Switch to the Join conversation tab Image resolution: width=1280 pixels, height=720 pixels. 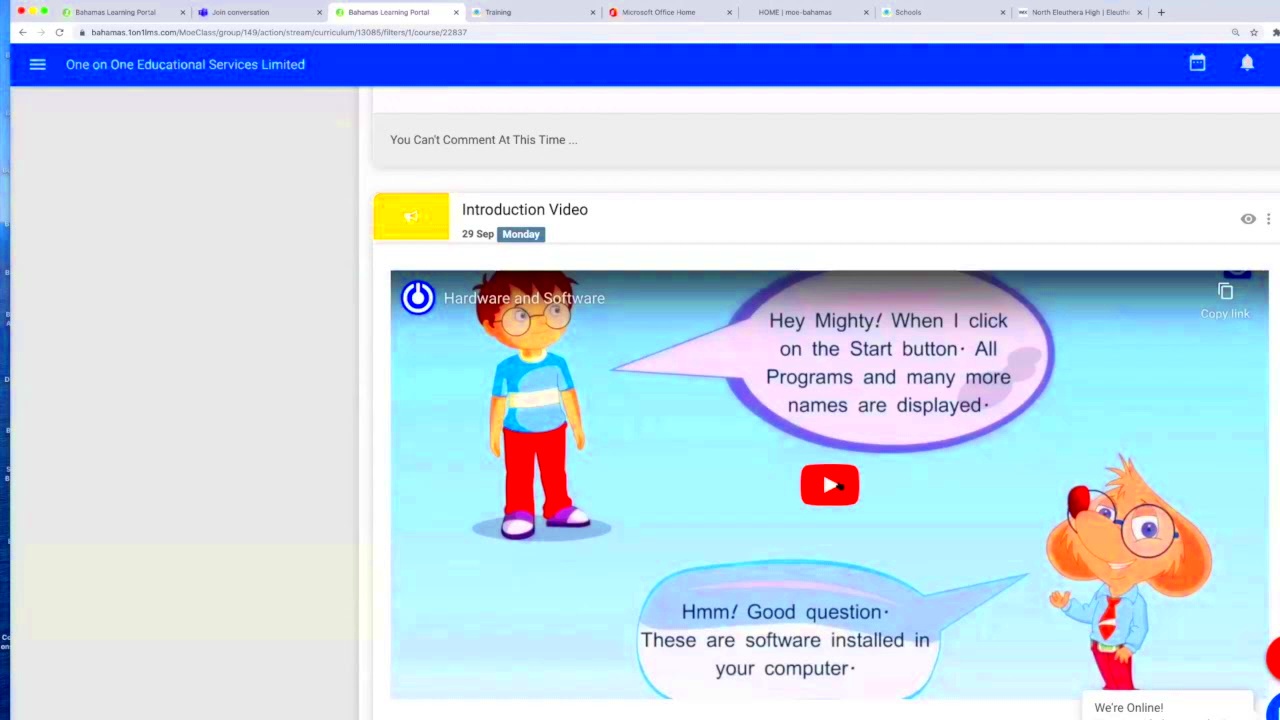260,12
